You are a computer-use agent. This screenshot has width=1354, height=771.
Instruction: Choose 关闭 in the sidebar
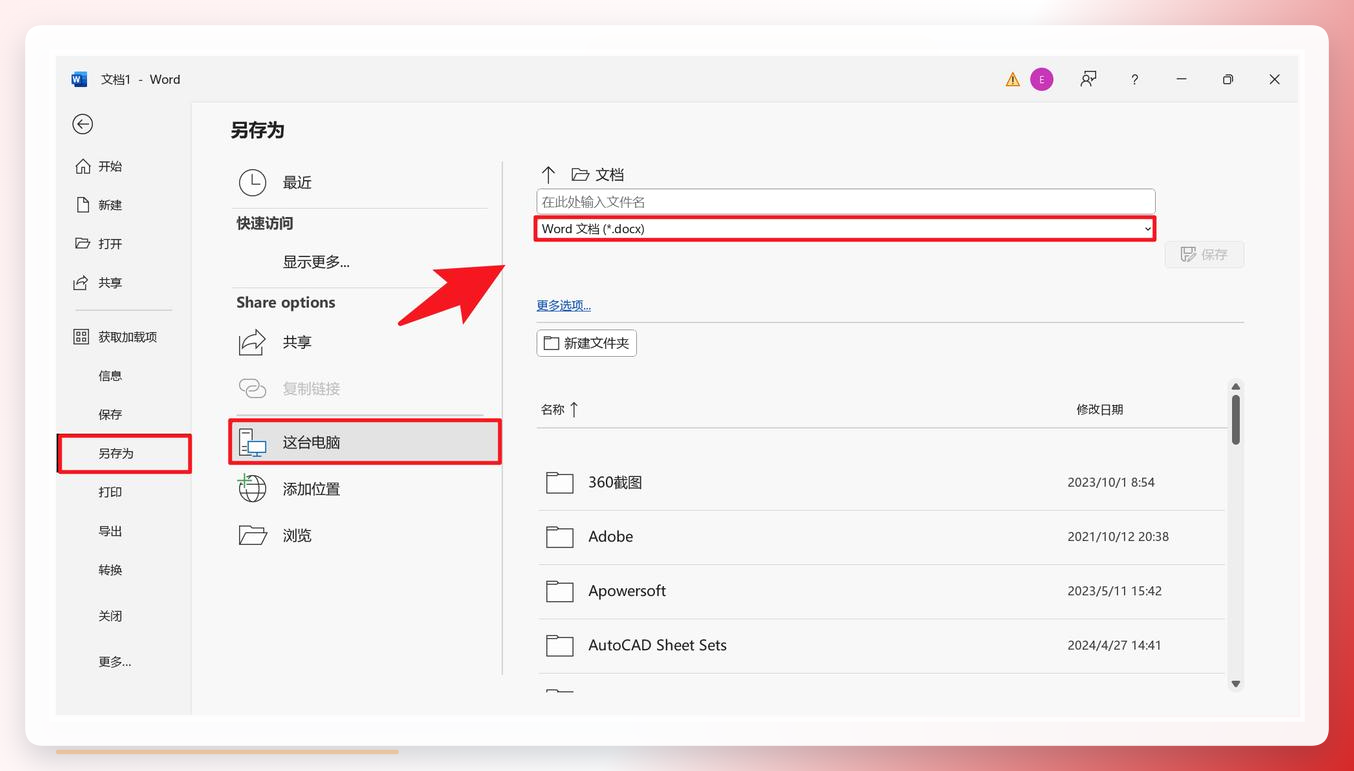pos(110,616)
